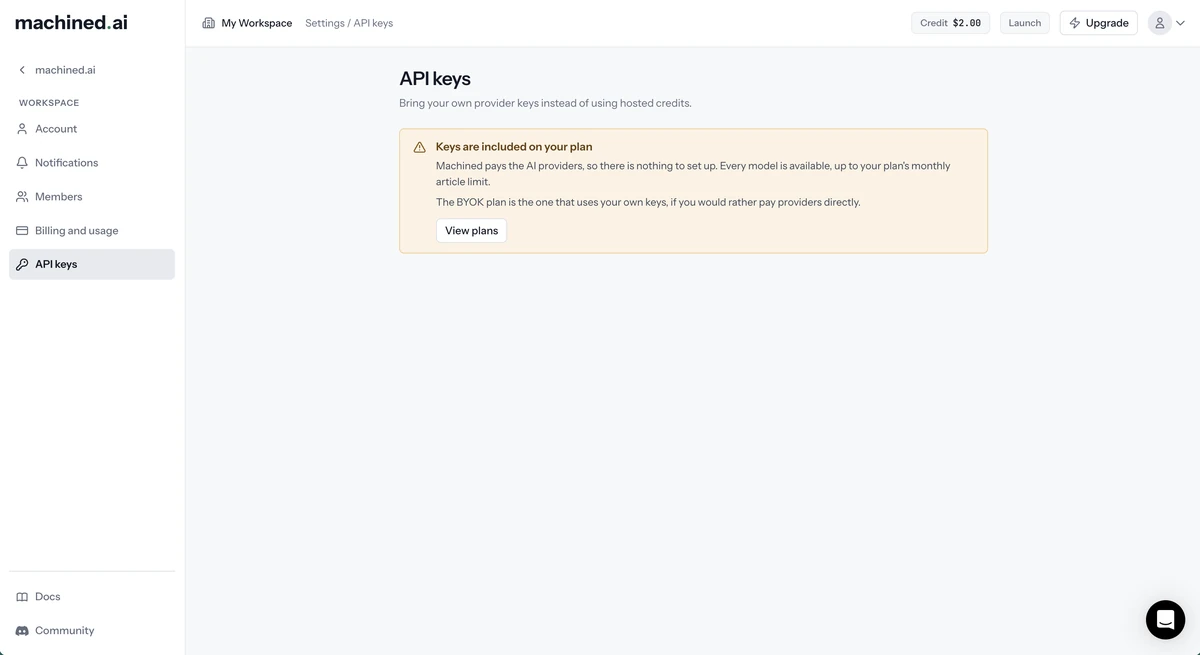Open Community link
The width and height of the screenshot is (1200, 655).
(x=92, y=631)
